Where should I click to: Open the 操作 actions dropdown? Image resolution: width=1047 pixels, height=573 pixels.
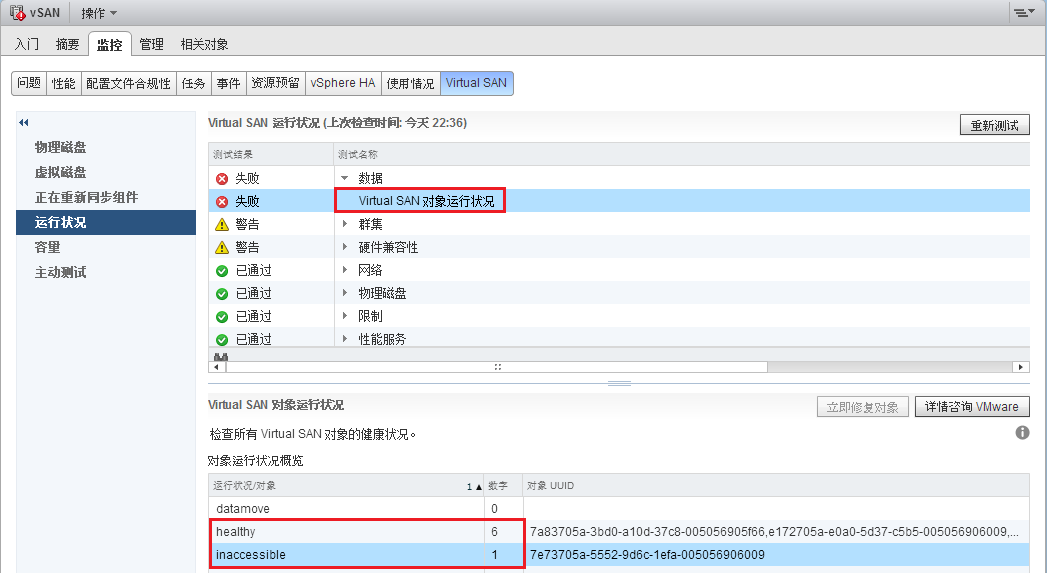[99, 13]
